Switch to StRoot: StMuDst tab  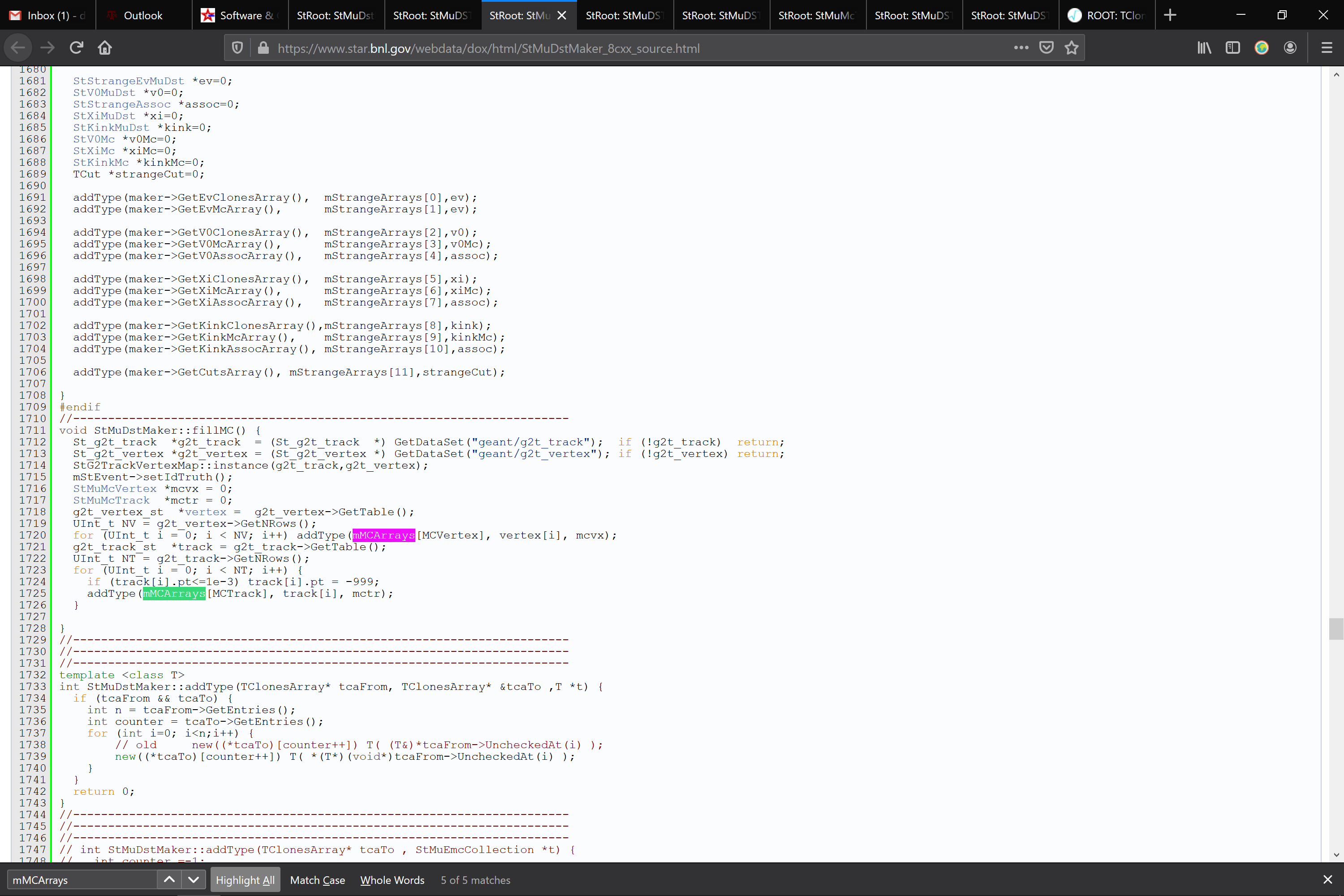[336, 15]
